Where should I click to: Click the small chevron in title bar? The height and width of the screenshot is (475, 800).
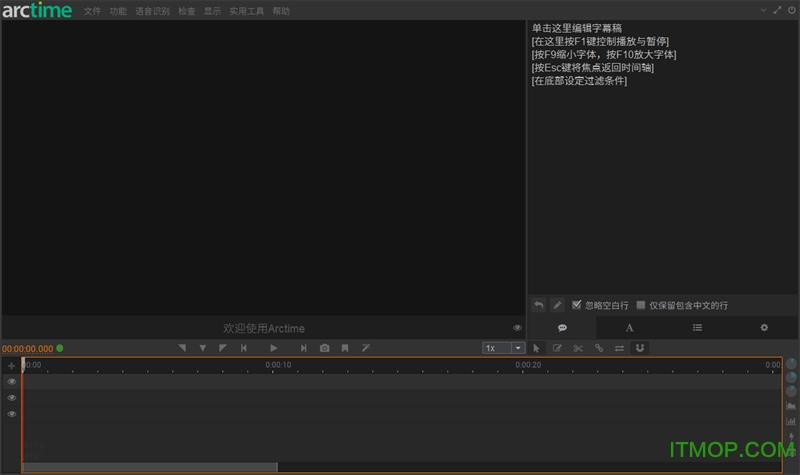click(763, 10)
